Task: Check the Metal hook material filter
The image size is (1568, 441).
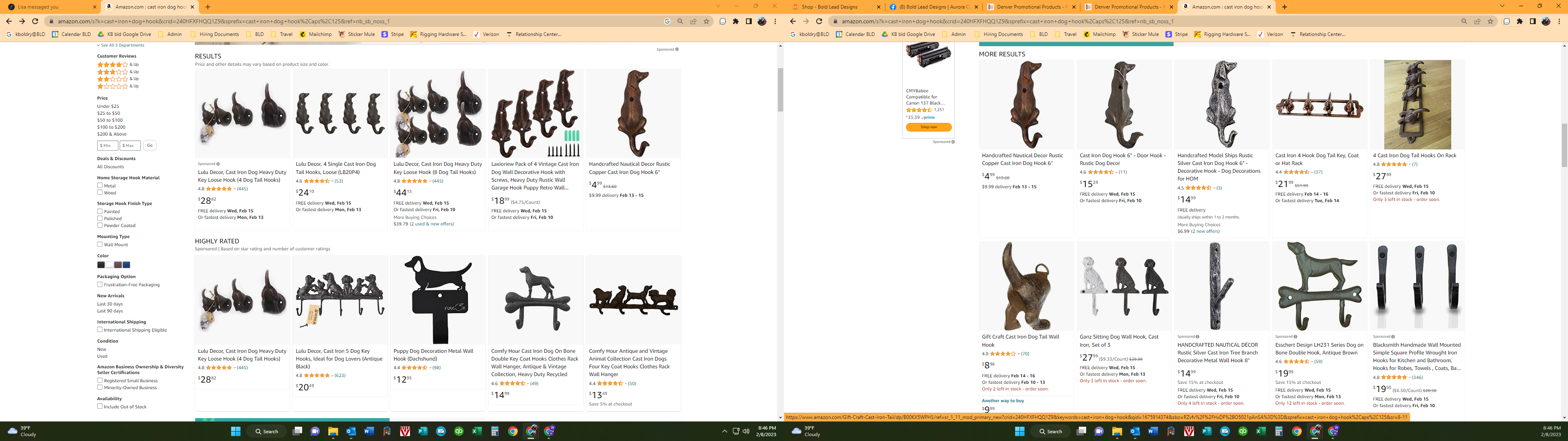Action: (x=100, y=185)
